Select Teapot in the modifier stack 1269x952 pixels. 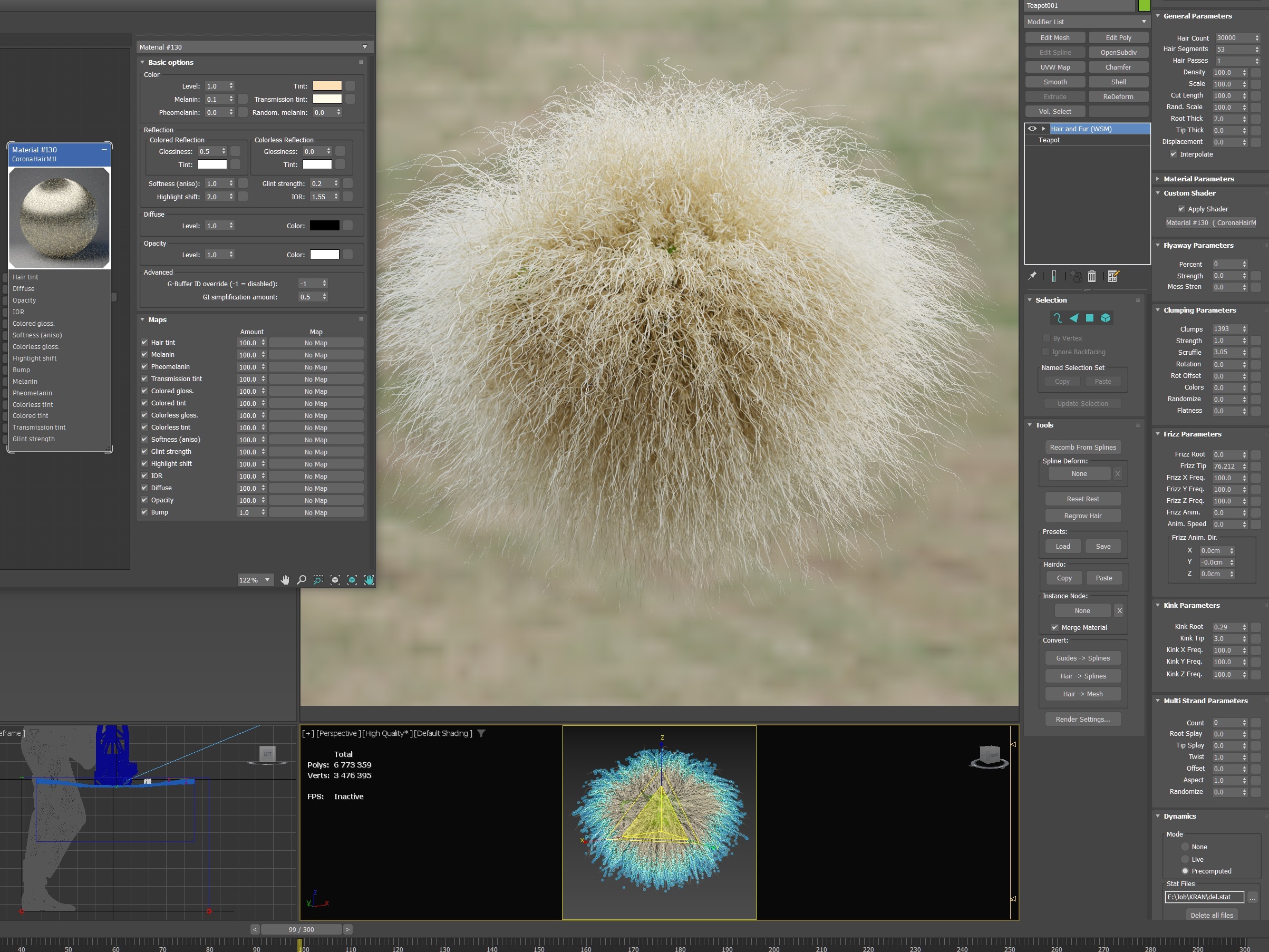pos(1049,140)
